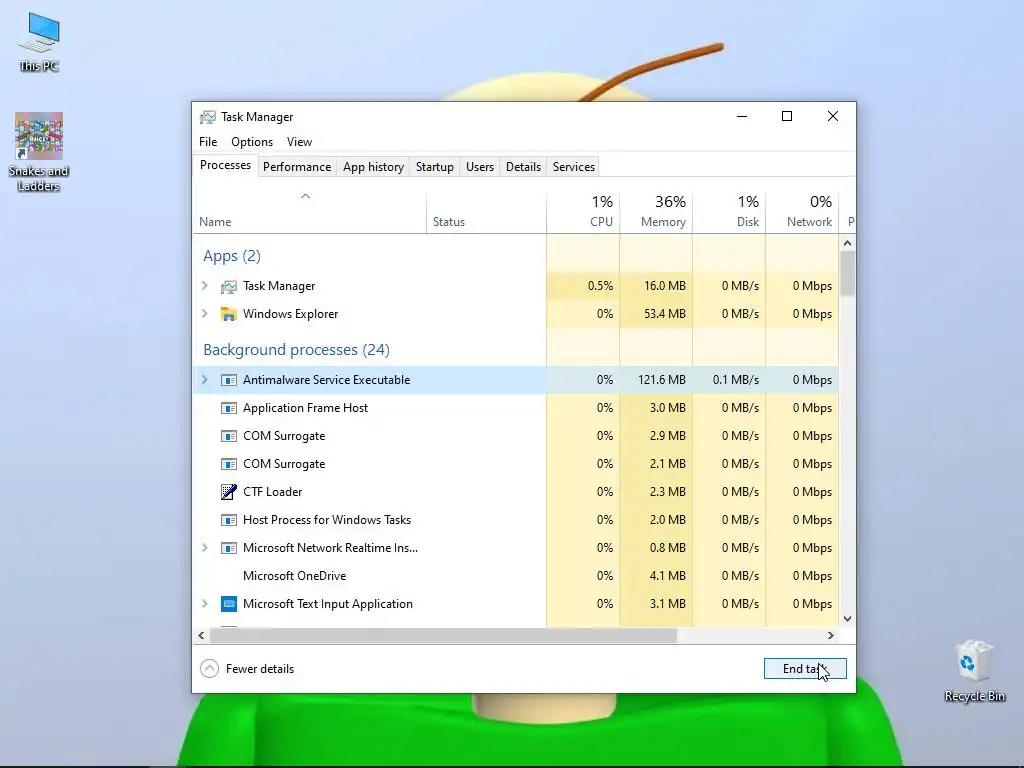Image resolution: width=1024 pixels, height=768 pixels.
Task: Click the Application Frame Host icon
Action: (229, 408)
